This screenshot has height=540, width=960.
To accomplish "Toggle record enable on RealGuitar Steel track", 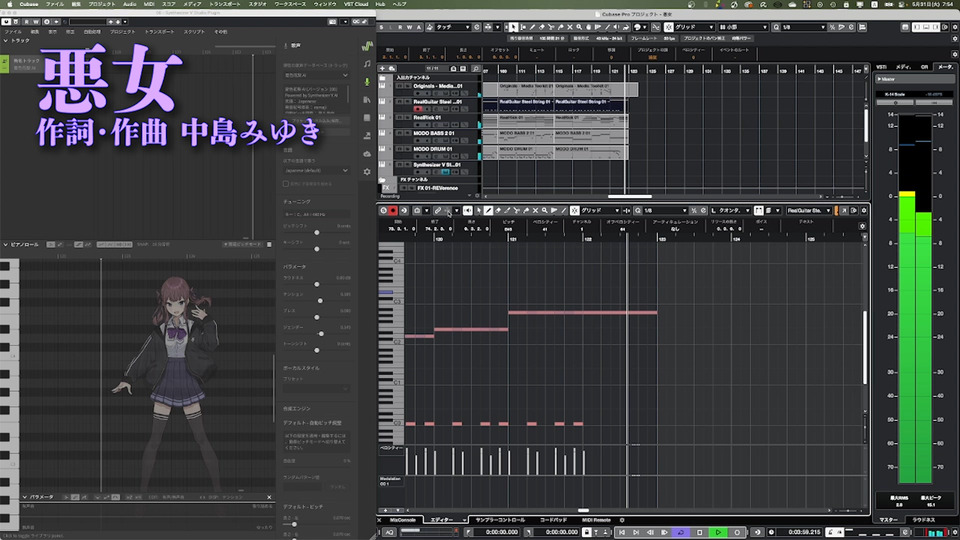I will pyautogui.click(x=418, y=109).
